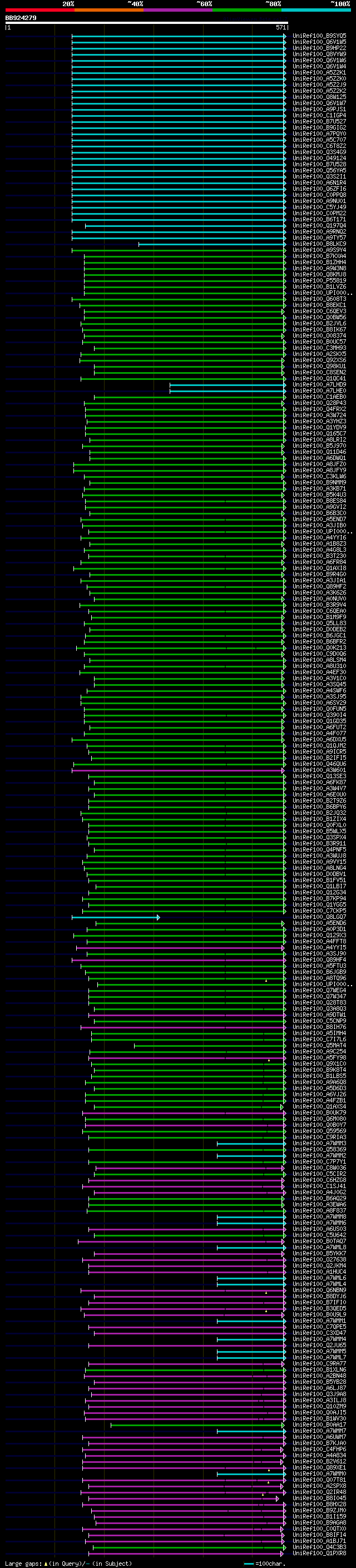Select label UniRef100_C5YJ49
Viewport: 356px width, 1568px height.
(x=319, y=207)
